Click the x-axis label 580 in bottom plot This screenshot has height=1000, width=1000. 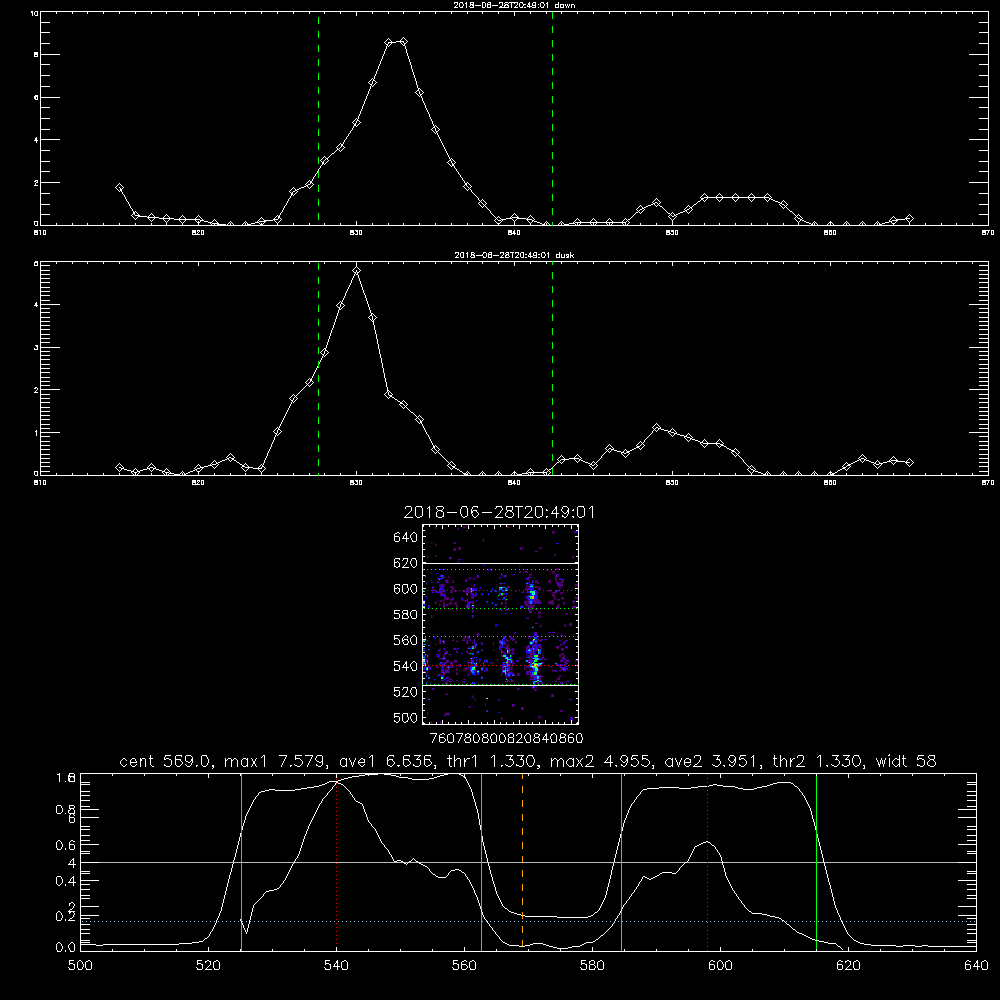[592, 966]
